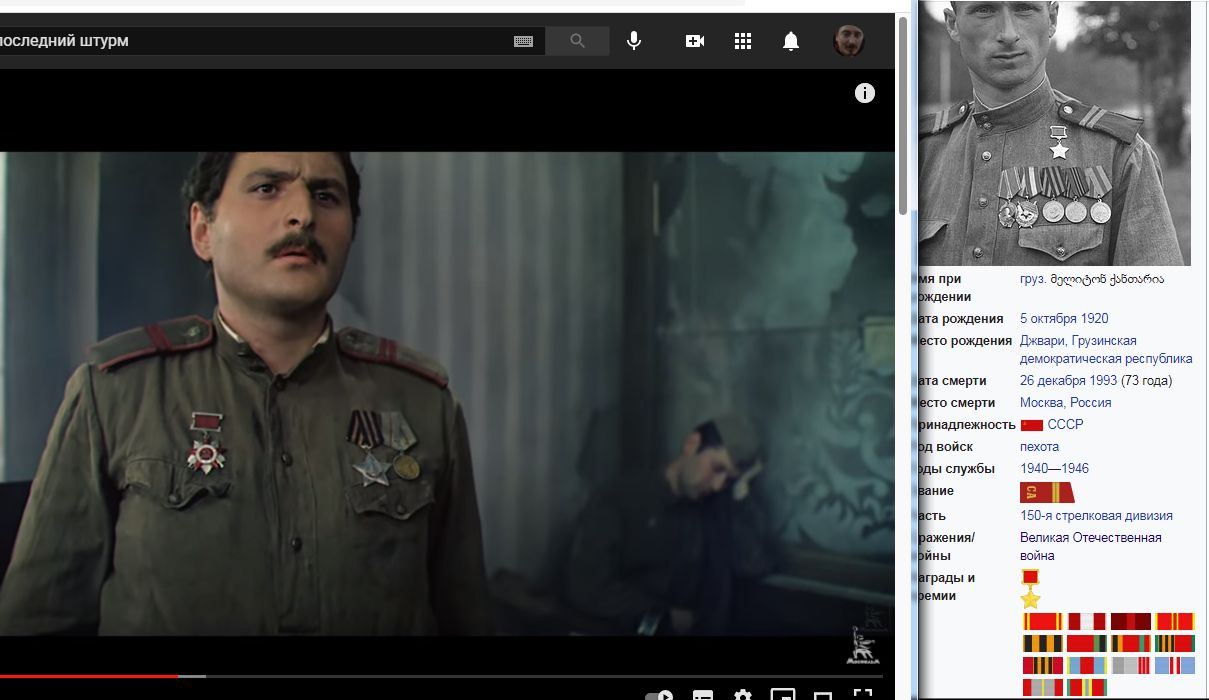Screen dimensions: 1209x700
Task: Open the '5 октября' date link
Action: click(1048, 319)
